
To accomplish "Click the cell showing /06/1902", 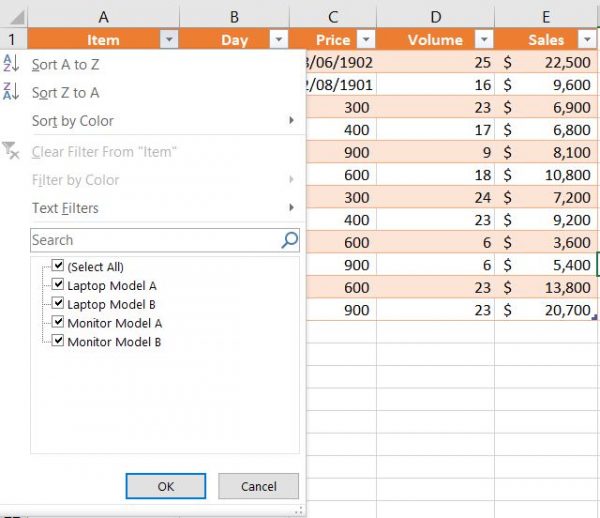I will 341,62.
